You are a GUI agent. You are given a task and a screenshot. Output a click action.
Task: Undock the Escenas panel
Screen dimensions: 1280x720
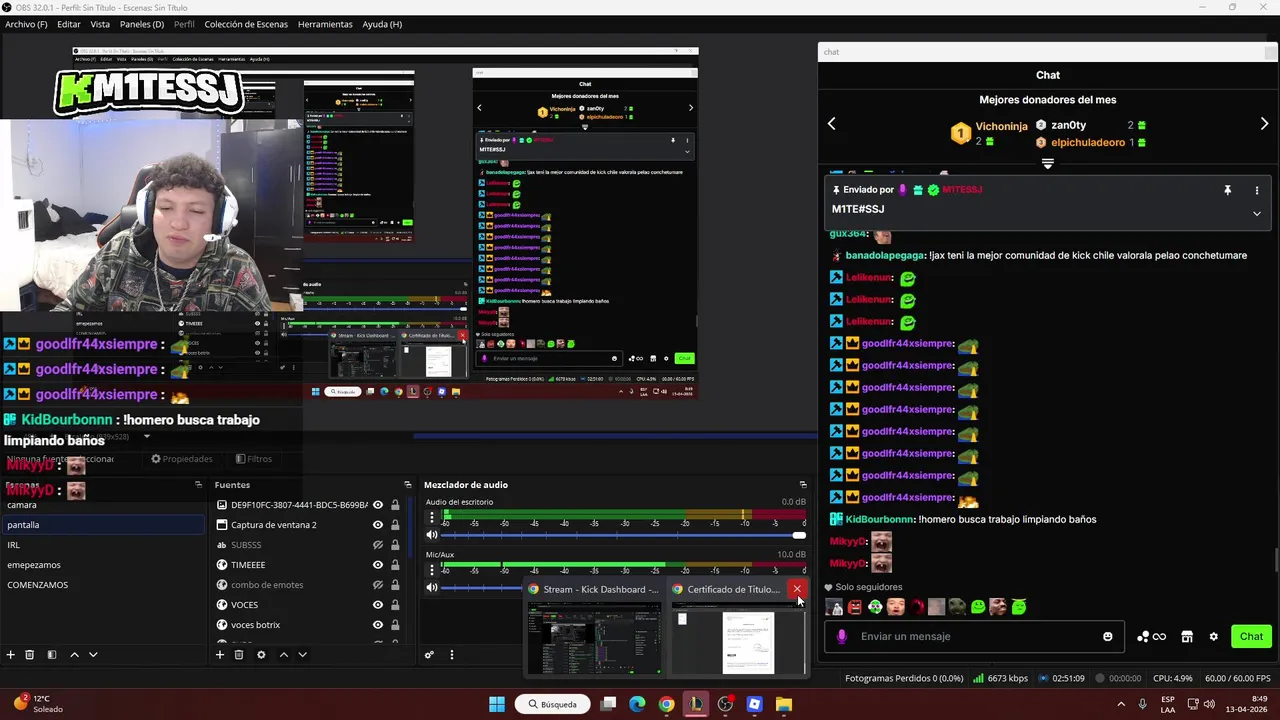pos(198,485)
